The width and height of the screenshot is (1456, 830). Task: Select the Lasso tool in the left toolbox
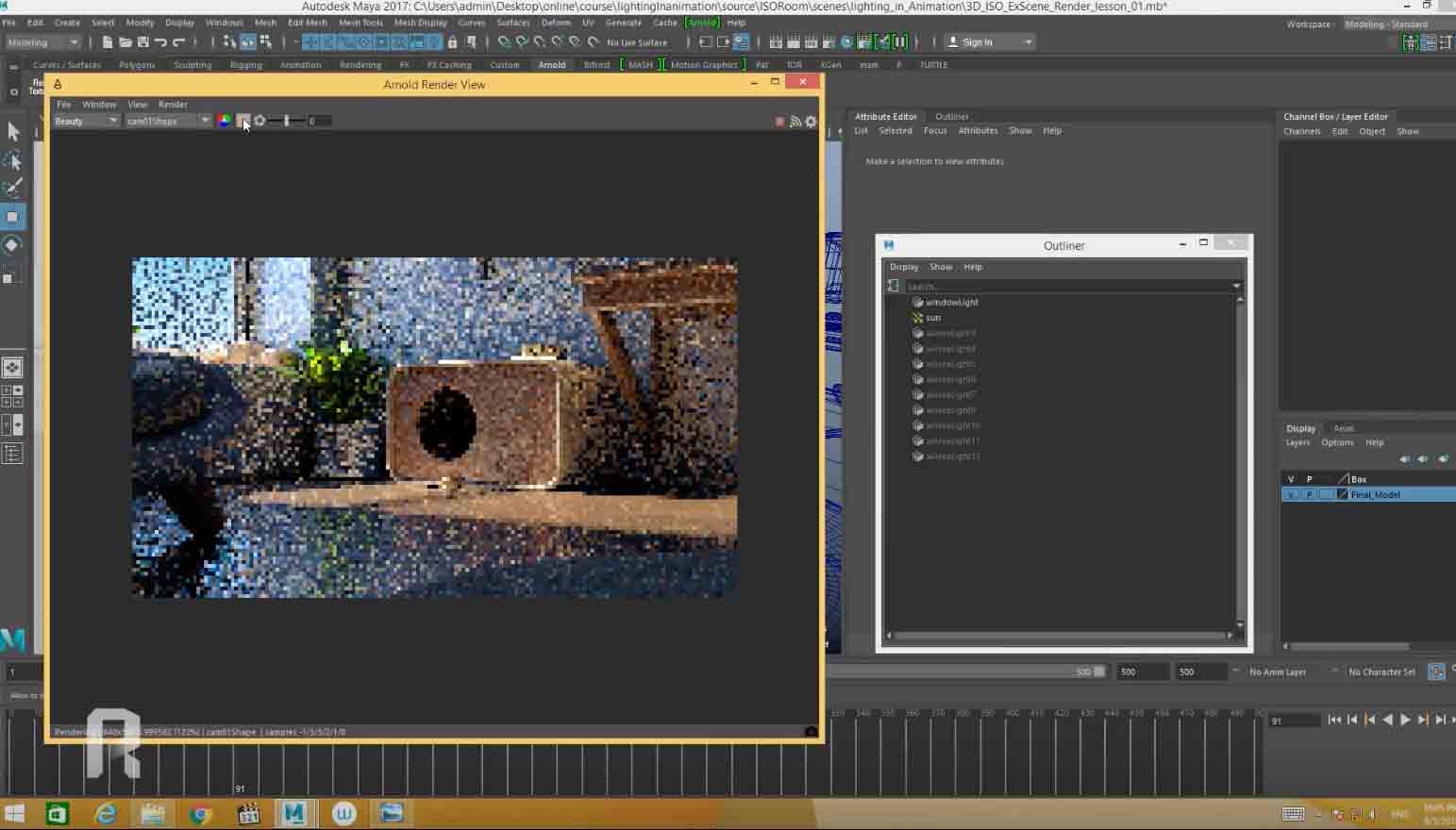click(13, 159)
